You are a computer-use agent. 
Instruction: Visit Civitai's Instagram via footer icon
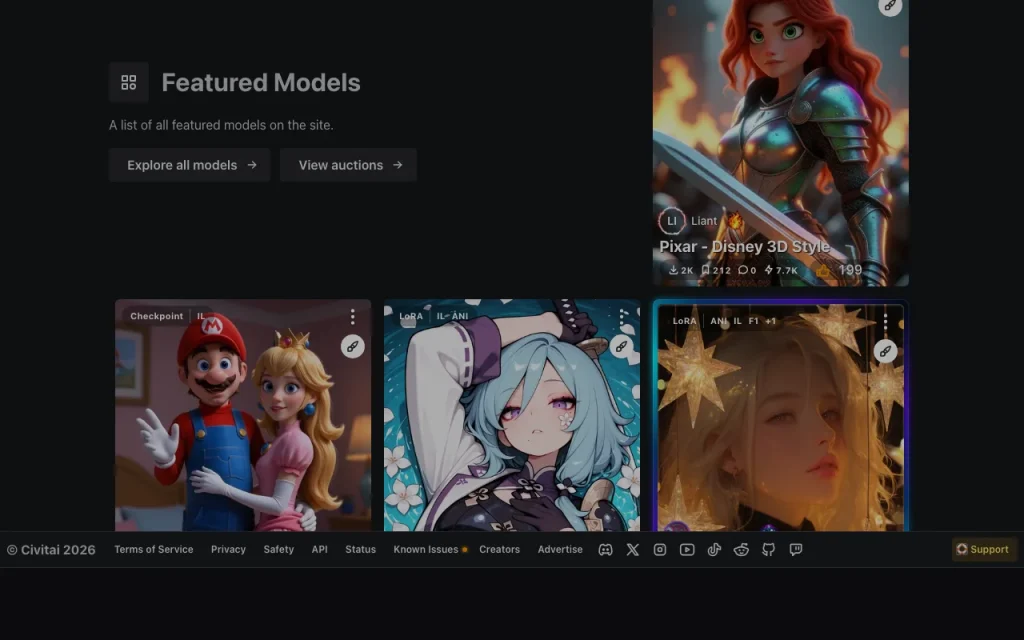pos(660,550)
